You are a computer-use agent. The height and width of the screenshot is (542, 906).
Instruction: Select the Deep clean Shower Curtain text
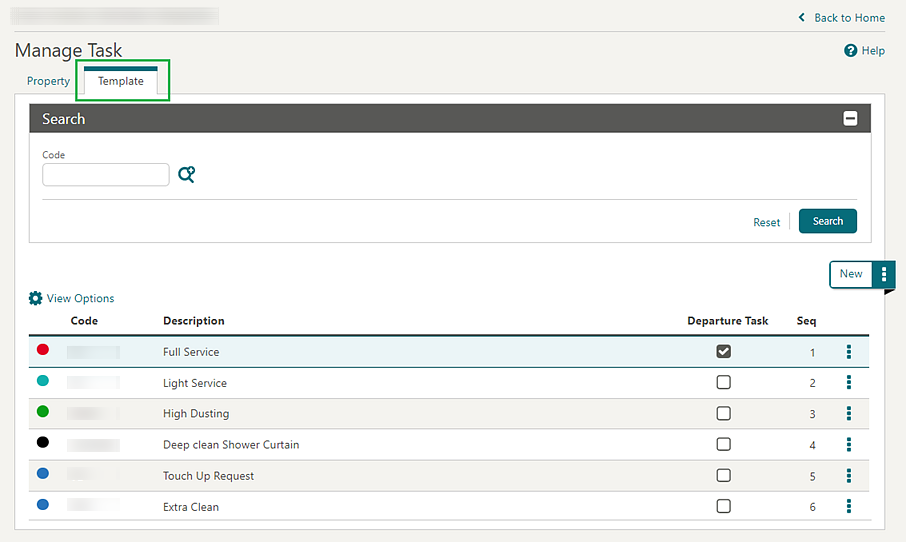[x=231, y=445]
